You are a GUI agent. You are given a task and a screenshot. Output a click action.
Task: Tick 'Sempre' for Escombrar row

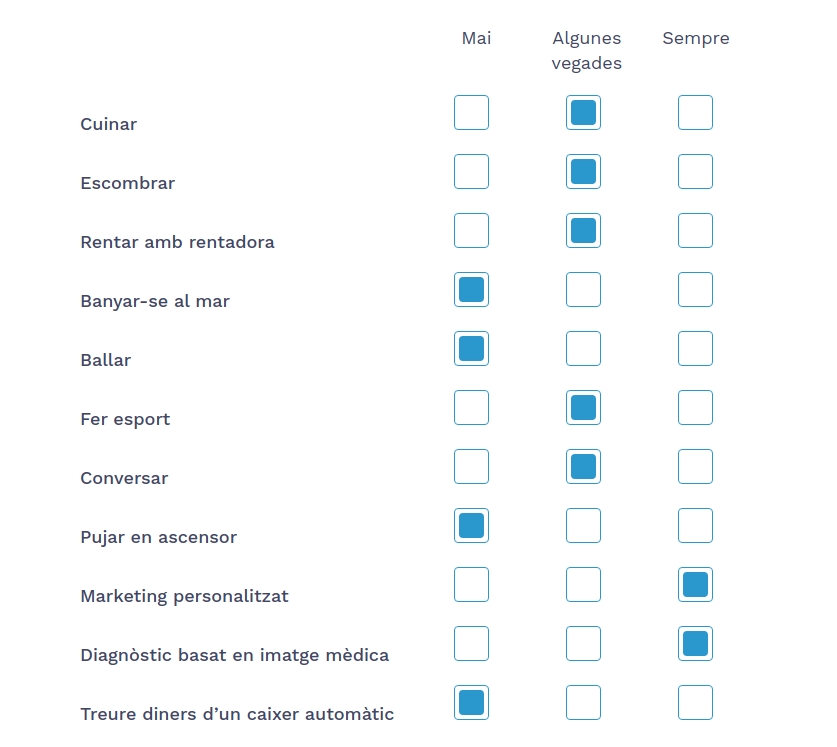pos(695,172)
